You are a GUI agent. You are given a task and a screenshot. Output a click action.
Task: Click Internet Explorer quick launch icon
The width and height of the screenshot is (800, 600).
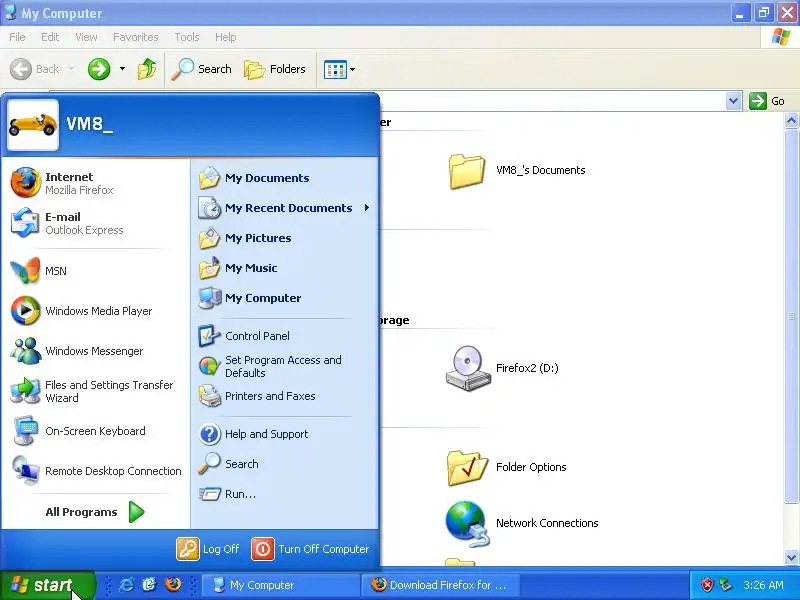tap(126, 584)
